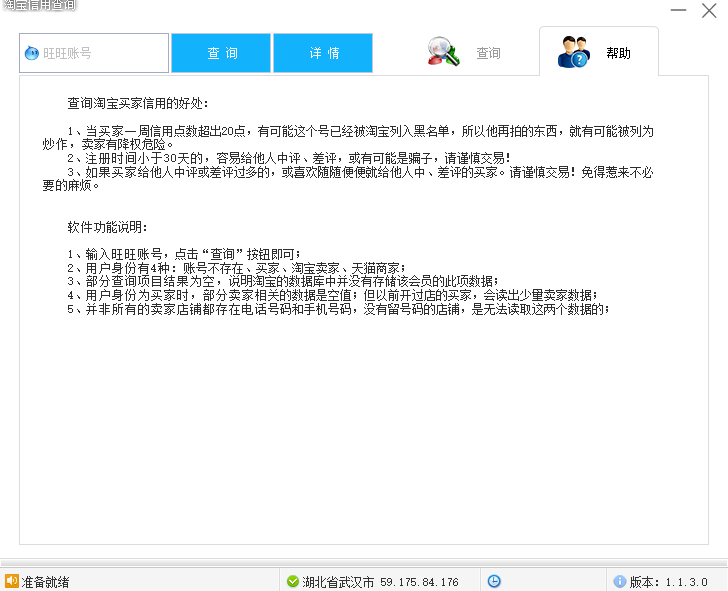Image resolution: width=728 pixels, height=591 pixels.
Task: Click the line about 如果买家给他人中评或差评过多的
Action: click(x=348, y=179)
